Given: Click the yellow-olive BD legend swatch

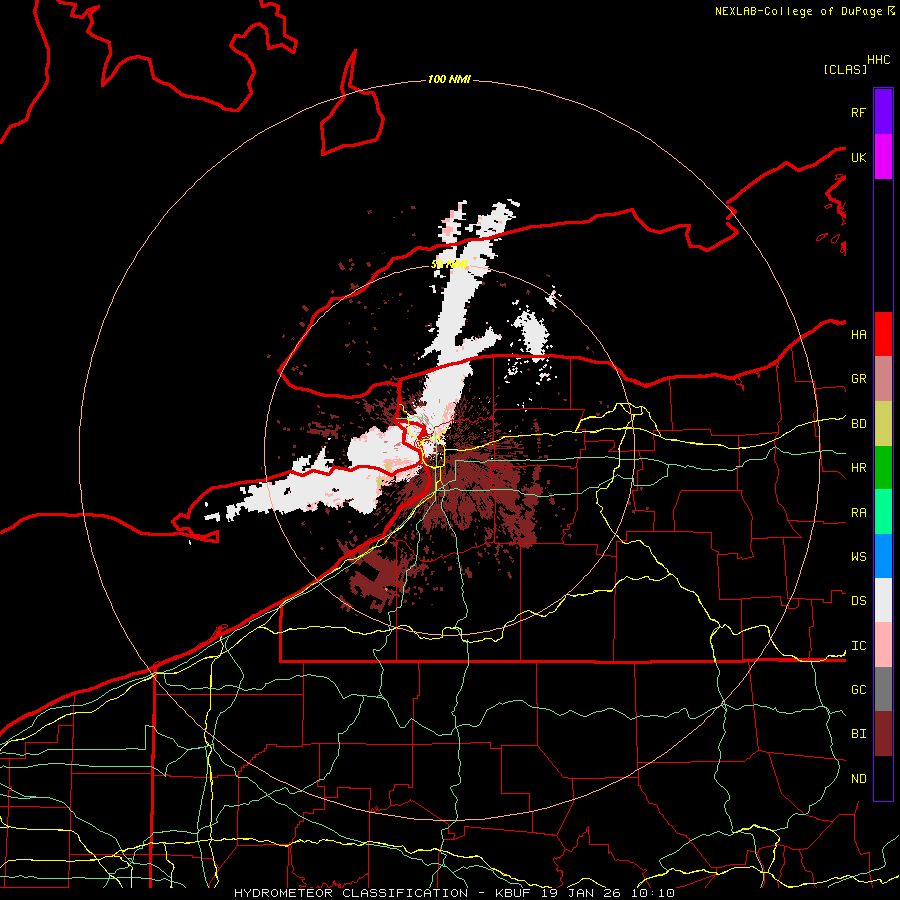Looking at the screenshot, I should pyautogui.click(x=883, y=424).
